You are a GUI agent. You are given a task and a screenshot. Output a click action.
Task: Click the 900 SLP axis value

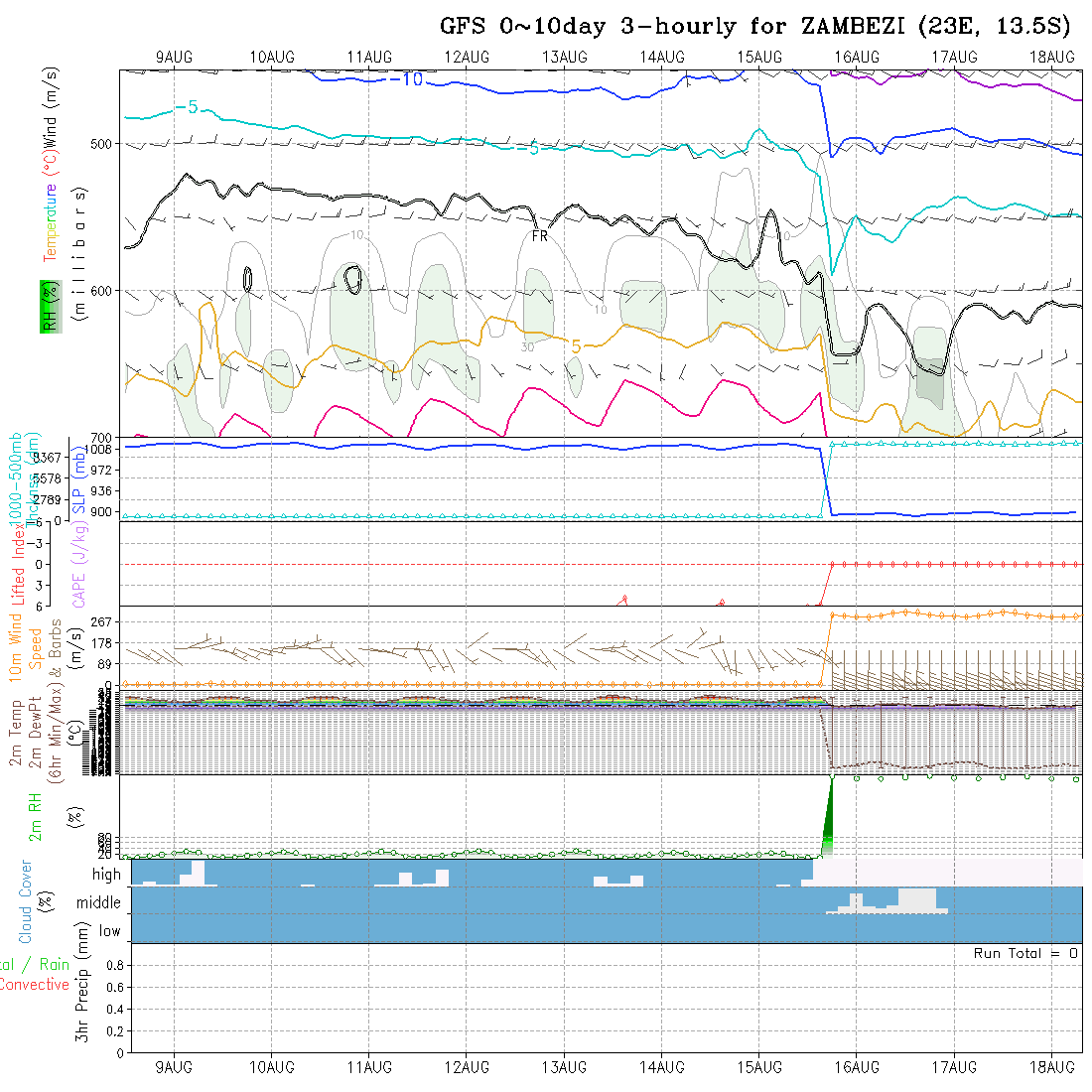coord(101,512)
